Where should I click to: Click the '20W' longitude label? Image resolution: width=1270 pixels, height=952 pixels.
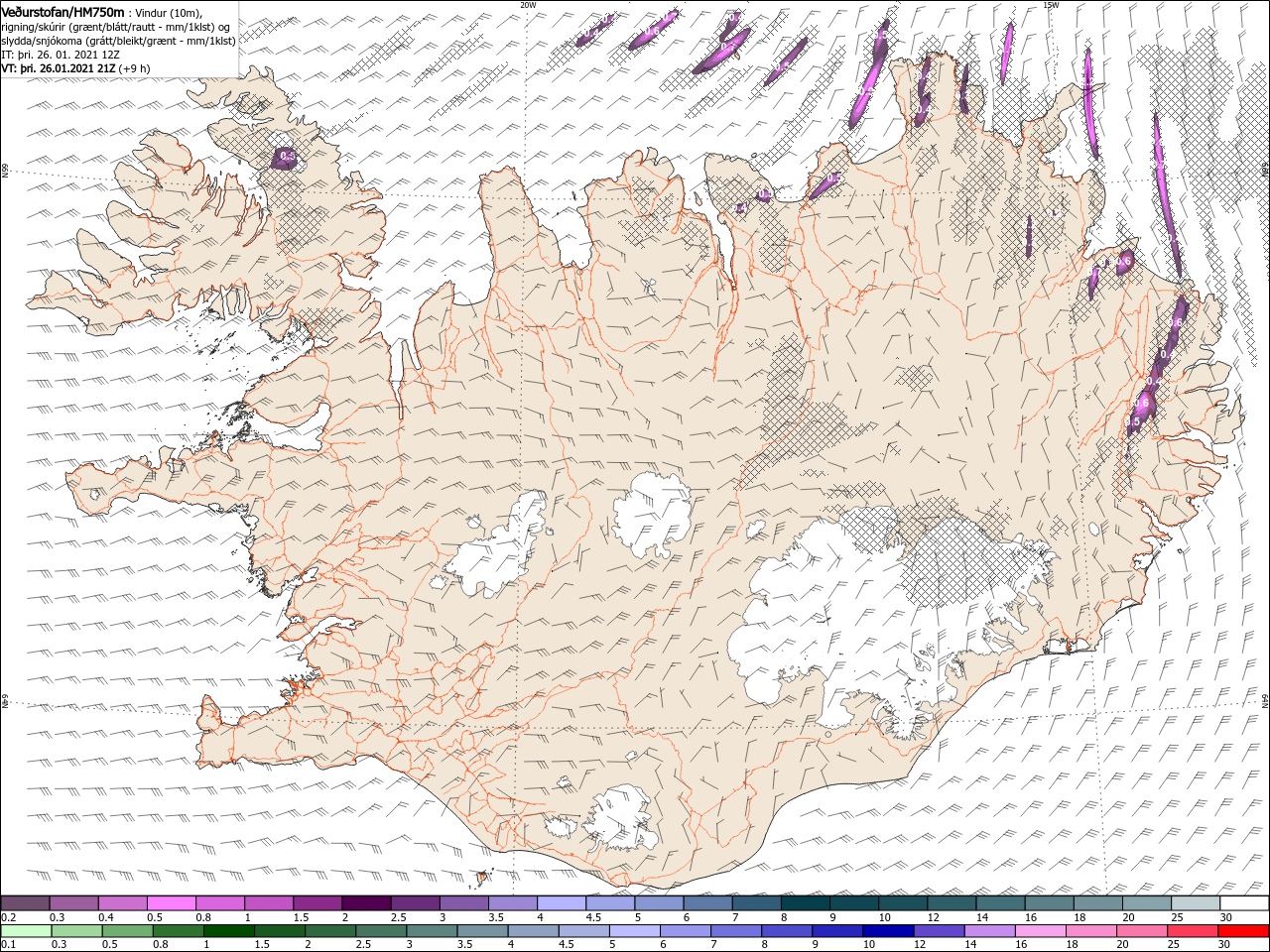pos(528,4)
